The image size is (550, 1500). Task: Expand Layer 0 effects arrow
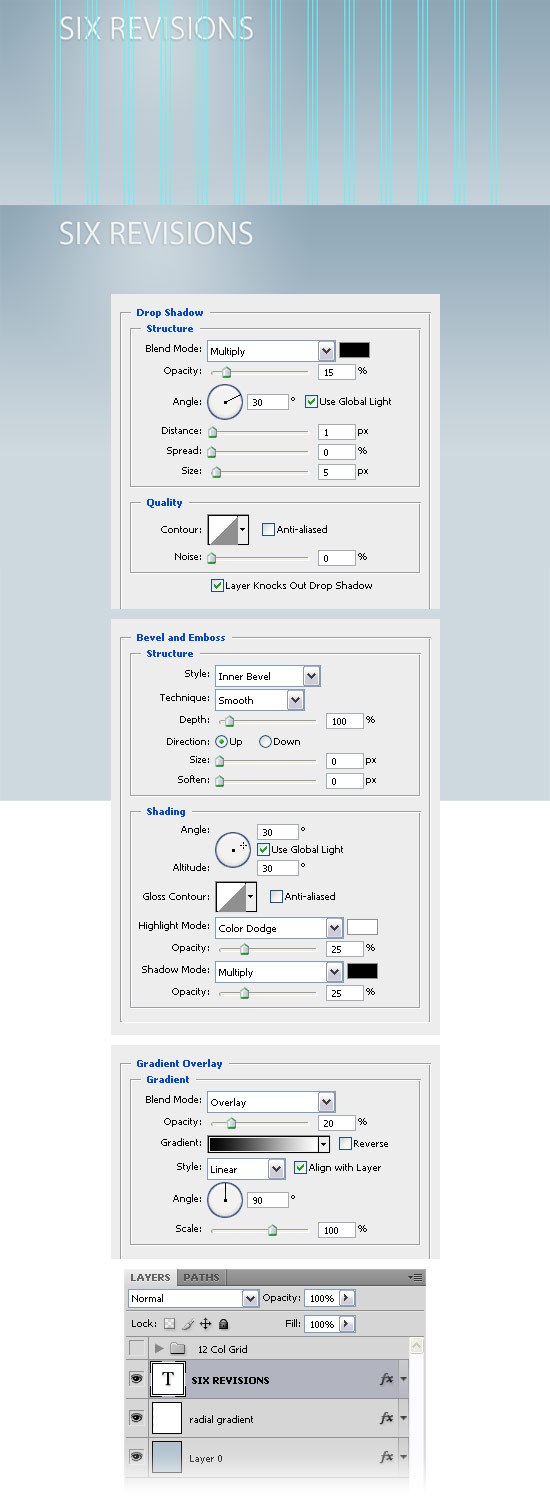(x=403, y=1457)
